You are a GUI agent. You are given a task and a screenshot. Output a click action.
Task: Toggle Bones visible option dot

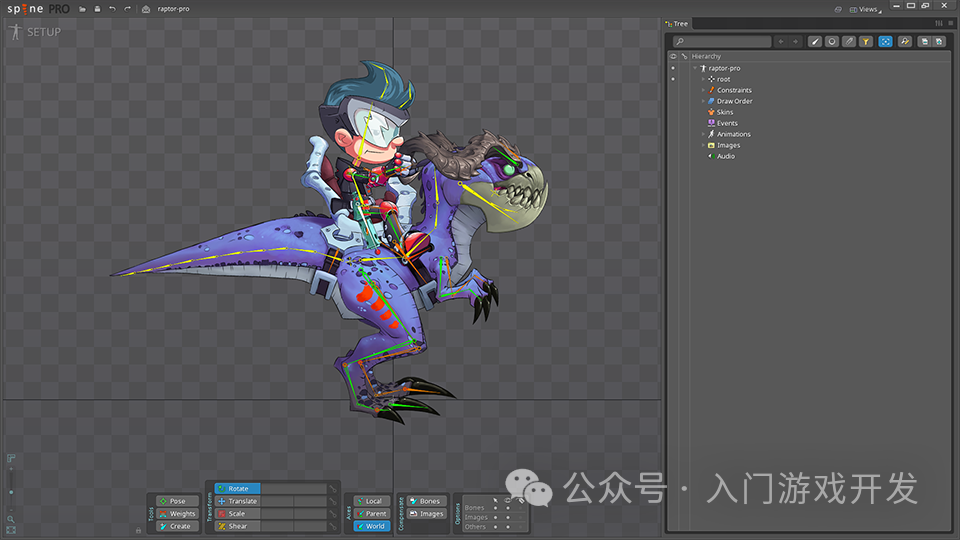click(508, 508)
